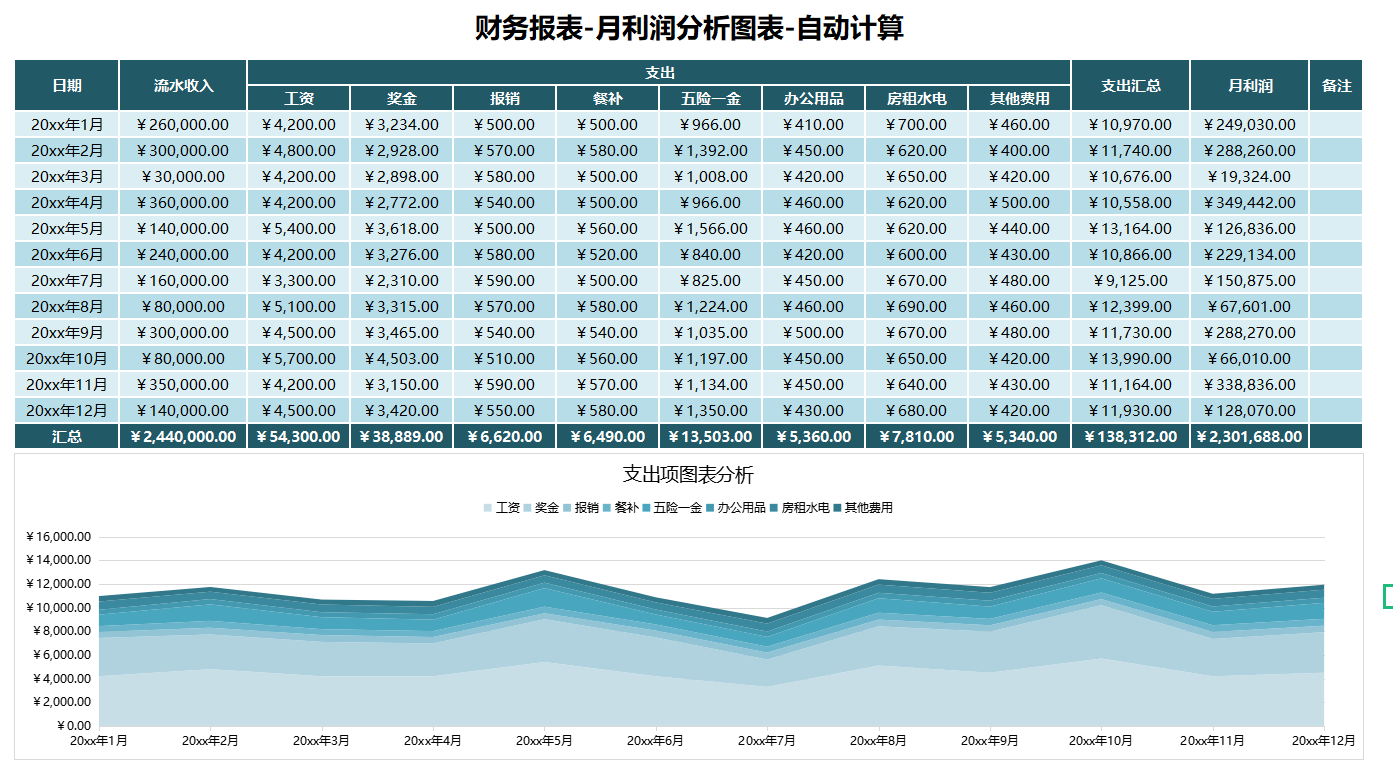This screenshot has height=770, width=1393.
Task: Select the January profit cell ¥249,030.00
Action: [x=1249, y=124]
